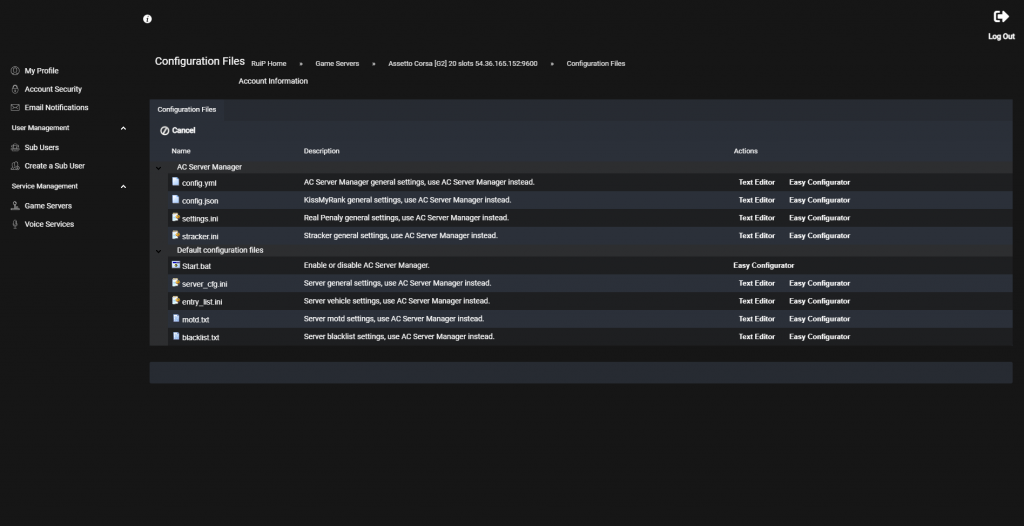The width and height of the screenshot is (1024, 526).
Task: Open RuiP Home breadcrumb link
Action: click(x=268, y=63)
